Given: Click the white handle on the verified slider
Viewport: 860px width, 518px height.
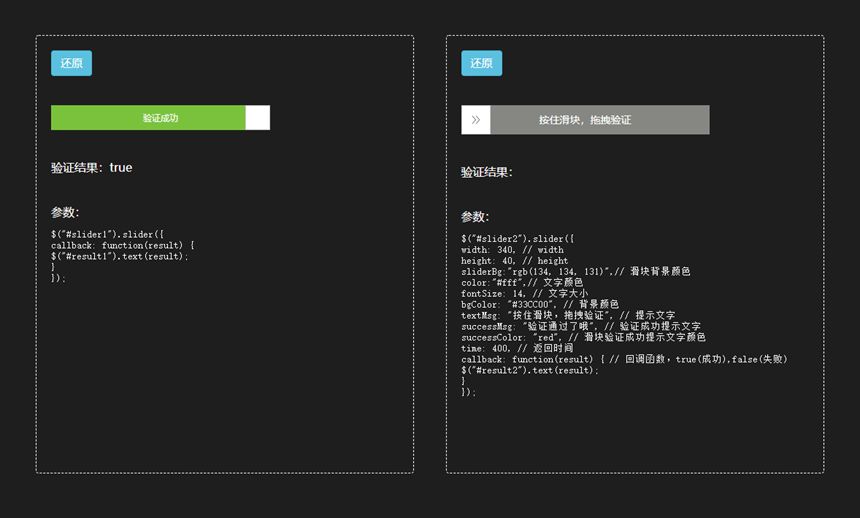Looking at the screenshot, I should tap(257, 118).
